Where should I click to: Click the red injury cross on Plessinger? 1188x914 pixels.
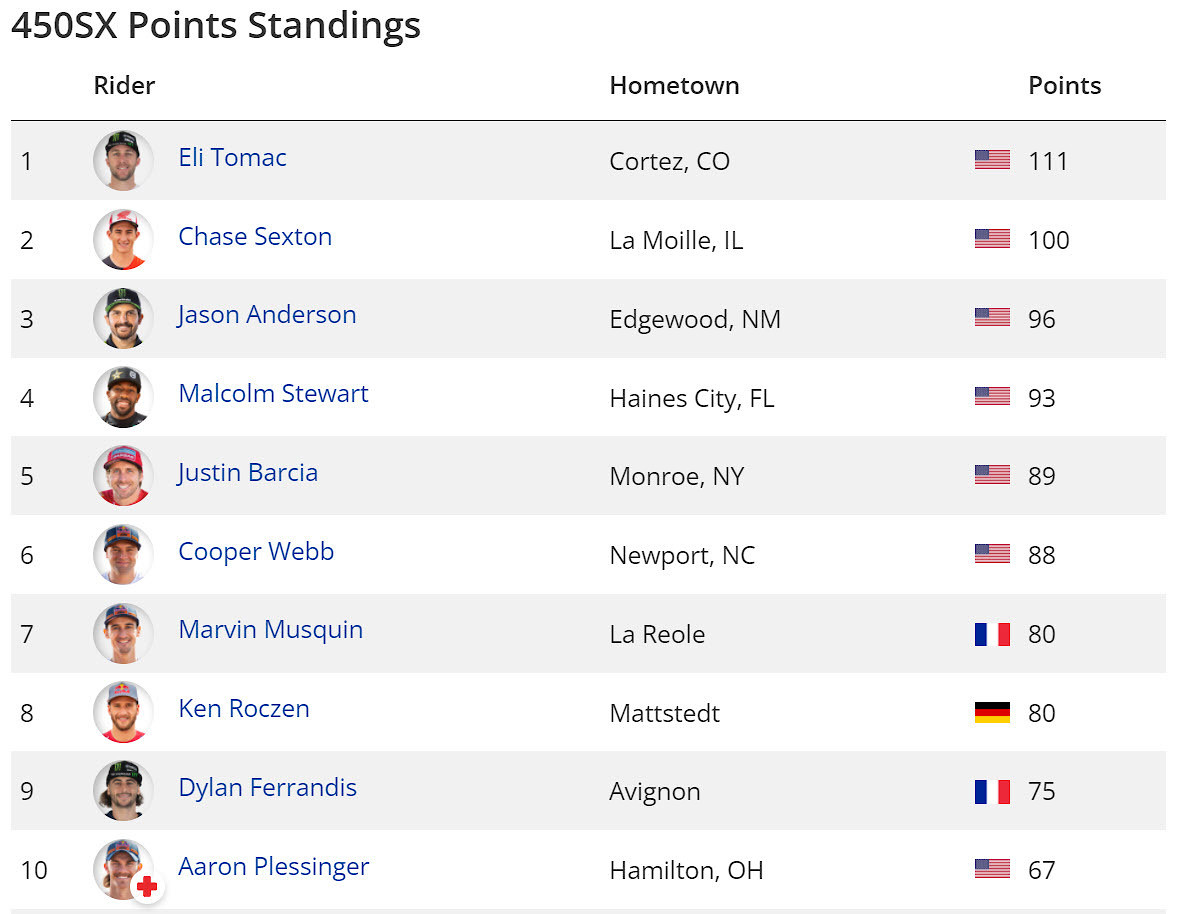[147, 886]
